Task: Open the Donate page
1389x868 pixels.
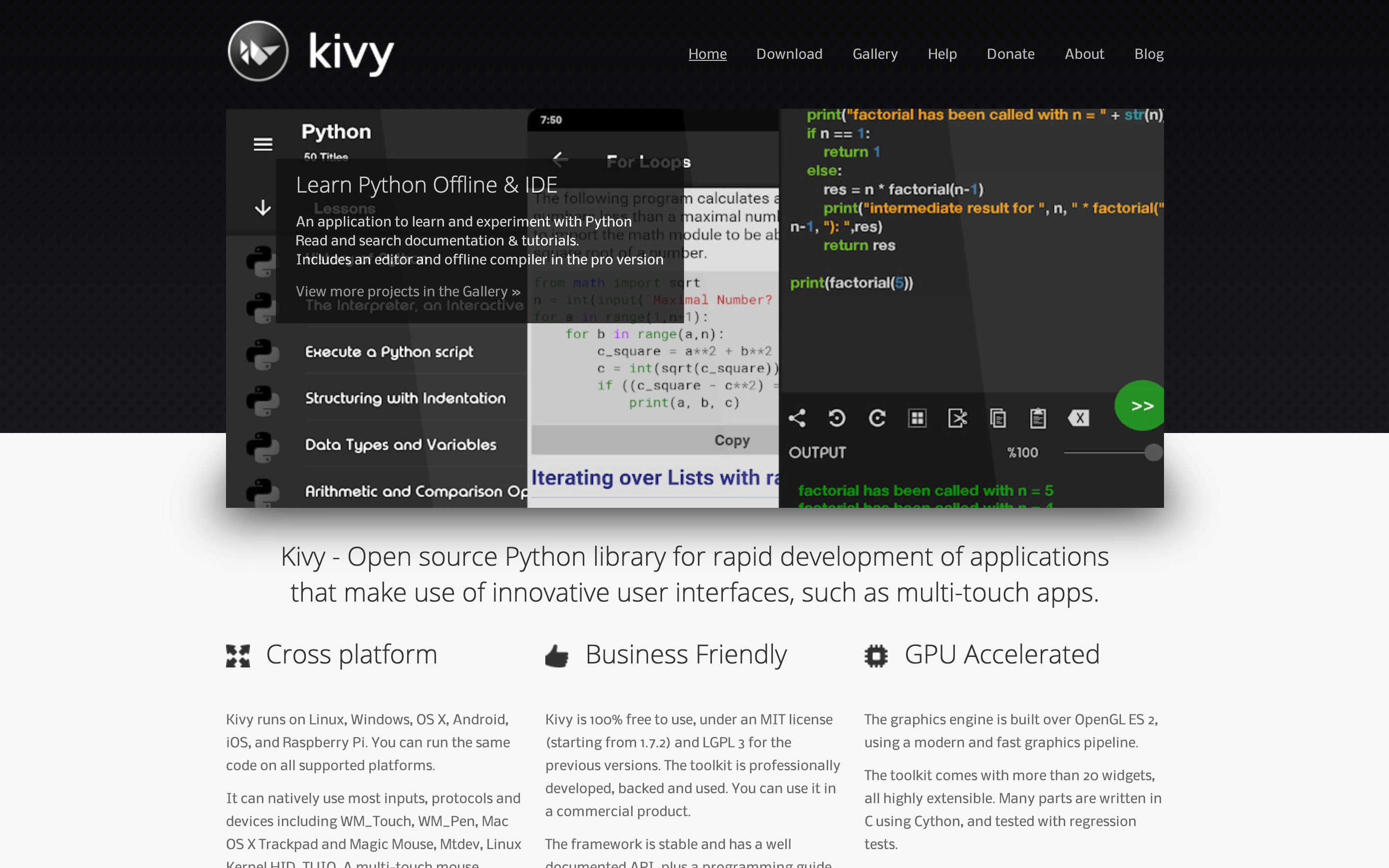Action: click(1010, 54)
